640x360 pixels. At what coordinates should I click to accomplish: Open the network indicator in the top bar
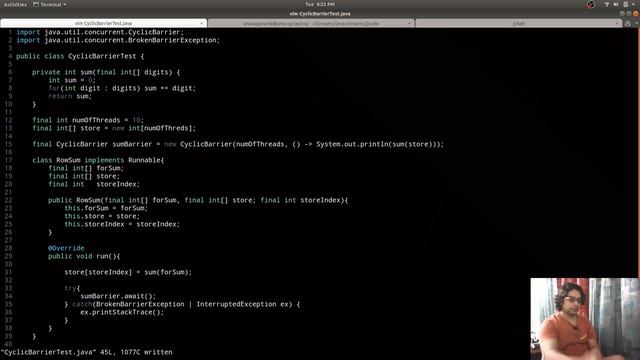607,4
